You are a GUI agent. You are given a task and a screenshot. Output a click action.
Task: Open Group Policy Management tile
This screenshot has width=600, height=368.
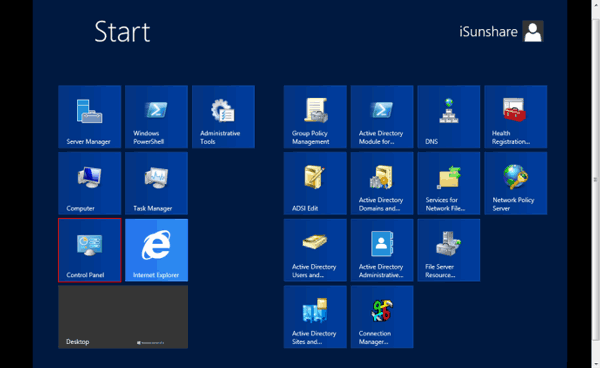pos(315,117)
